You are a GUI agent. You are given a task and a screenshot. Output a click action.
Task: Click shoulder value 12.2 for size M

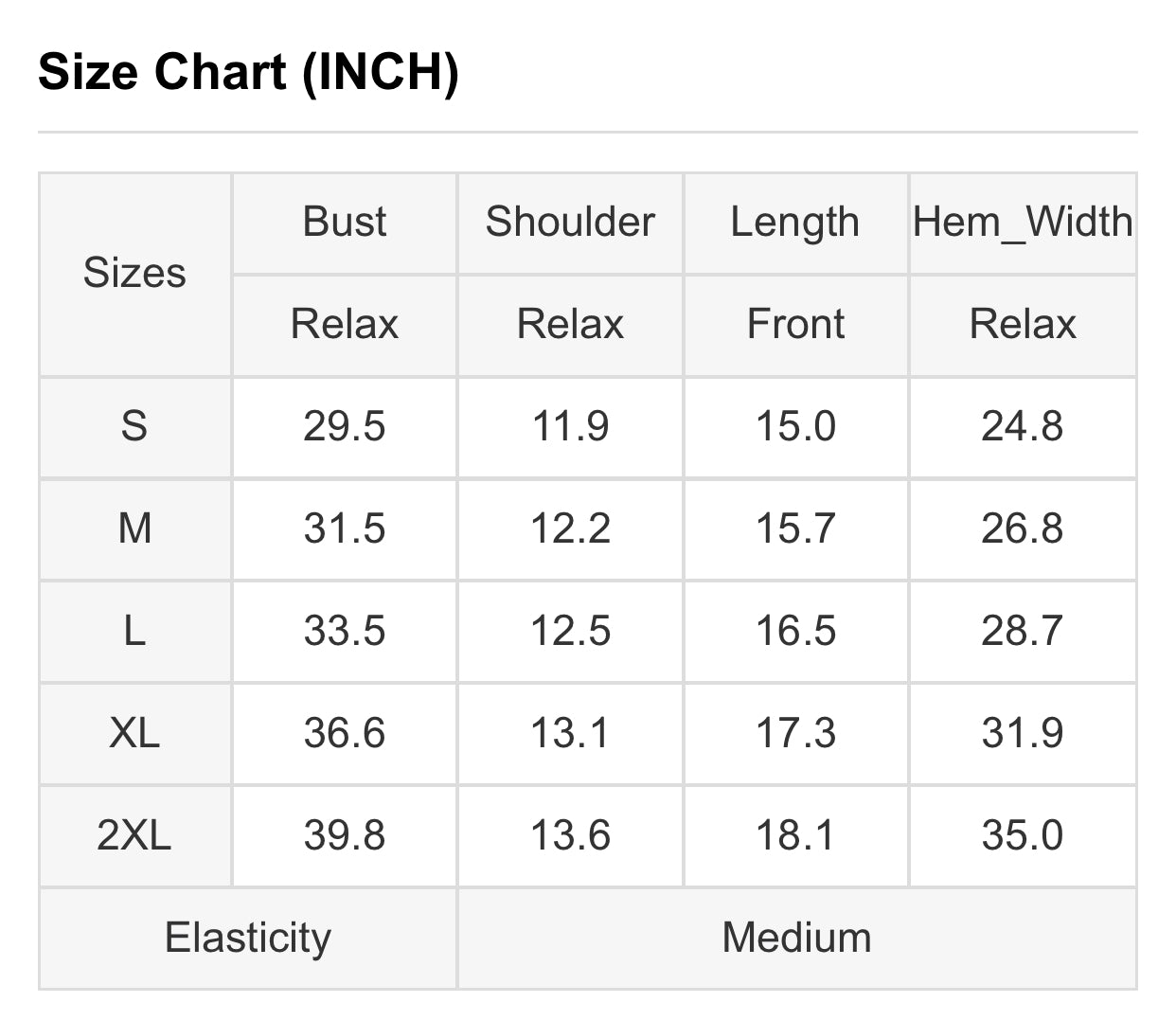pos(570,528)
